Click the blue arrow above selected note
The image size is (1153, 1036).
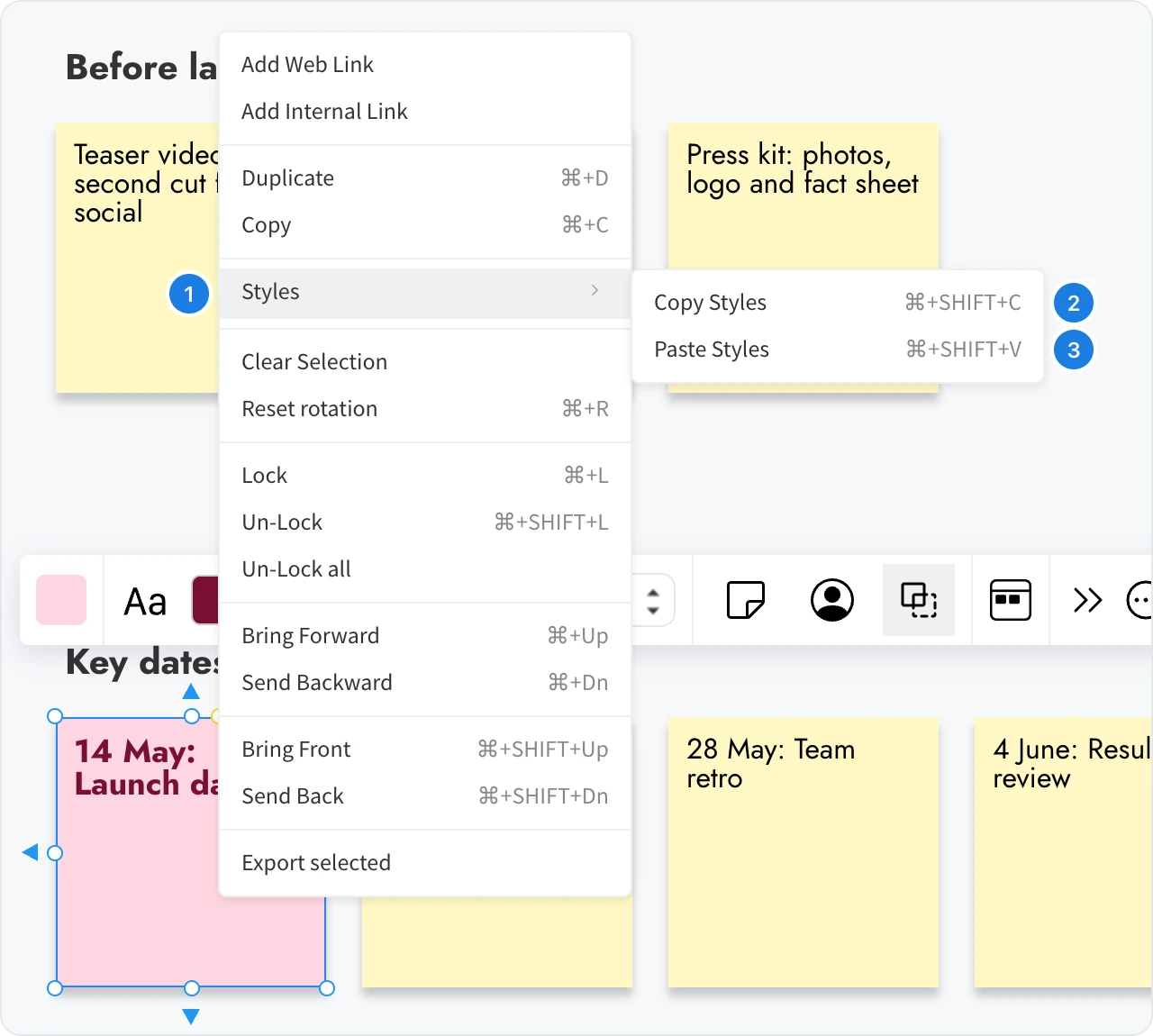pos(191,691)
